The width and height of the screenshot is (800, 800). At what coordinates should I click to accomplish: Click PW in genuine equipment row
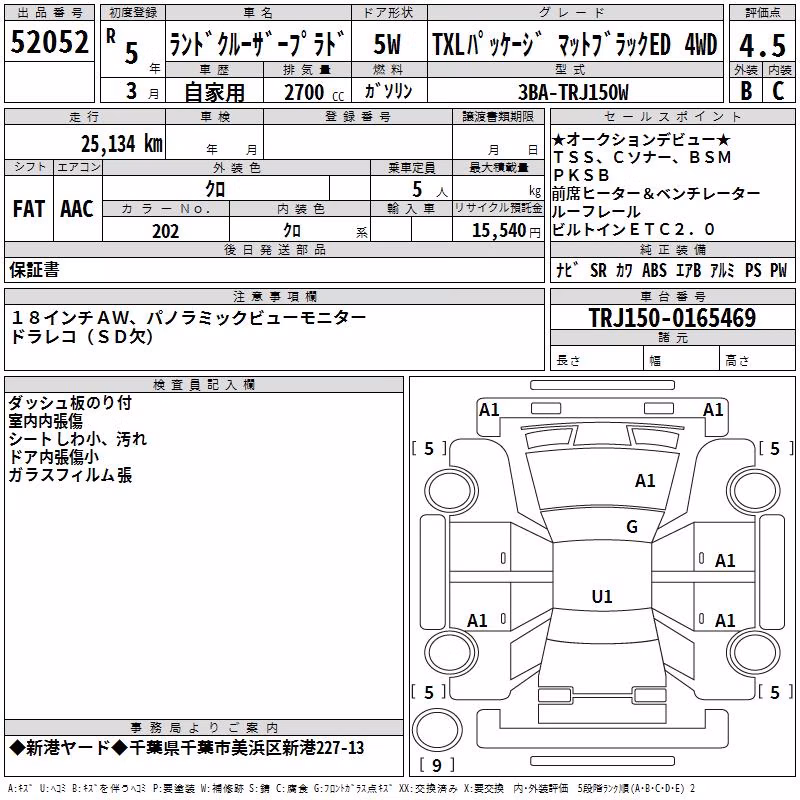coord(779,270)
